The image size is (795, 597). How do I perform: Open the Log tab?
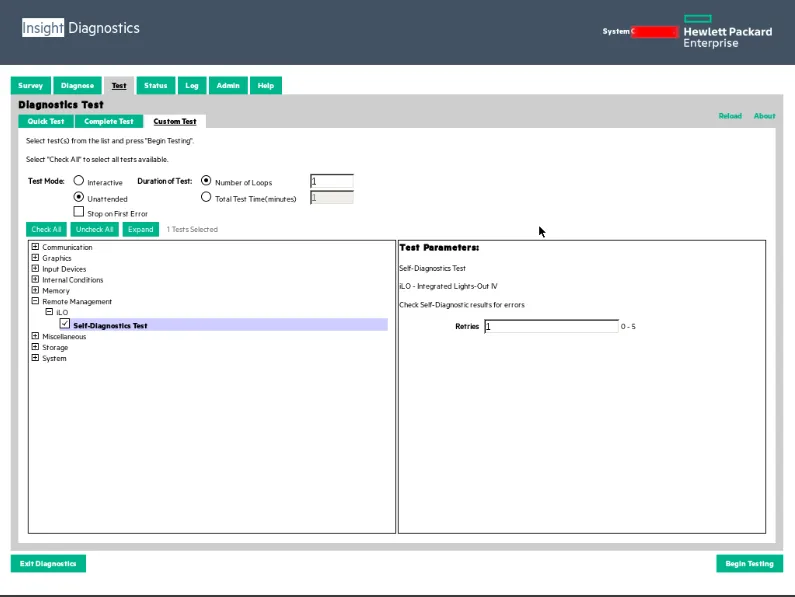(192, 85)
